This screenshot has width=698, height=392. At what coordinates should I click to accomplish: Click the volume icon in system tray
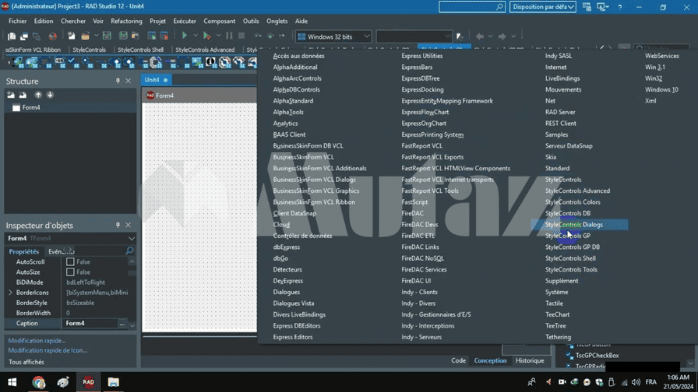click(636, 382)
